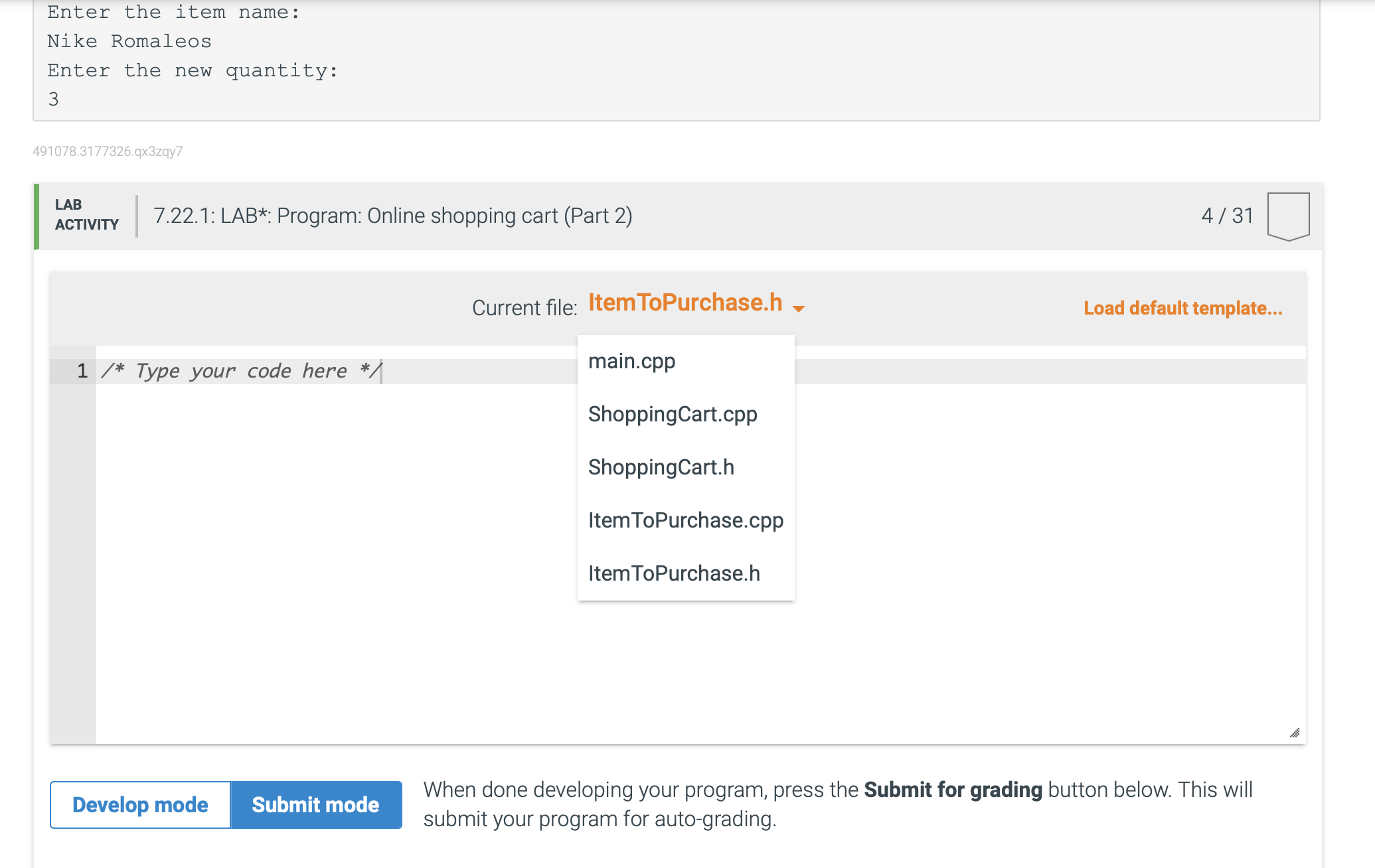
Task: Open the current file dropdown arrow
Action: click(798, 309)
